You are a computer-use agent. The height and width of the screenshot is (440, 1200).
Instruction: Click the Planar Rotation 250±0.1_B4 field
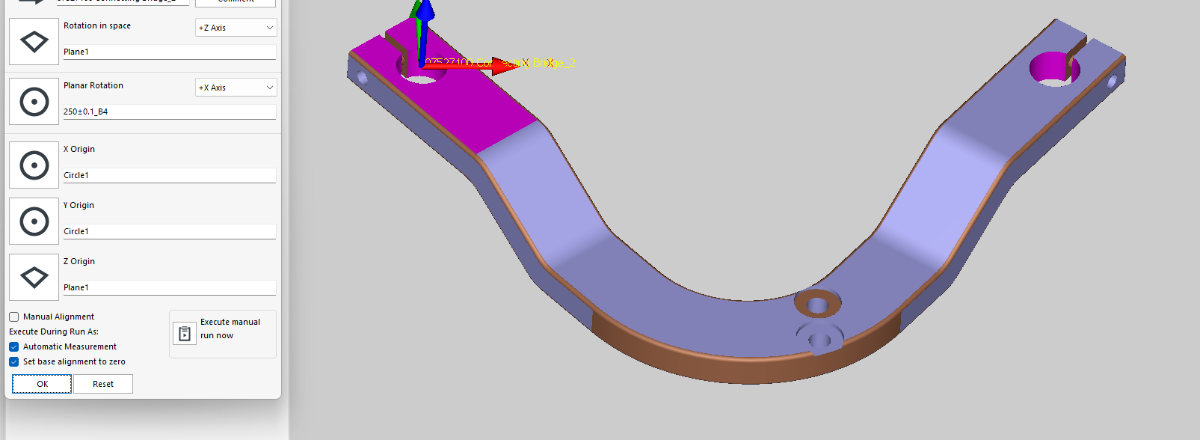click(x=168, y=112)
